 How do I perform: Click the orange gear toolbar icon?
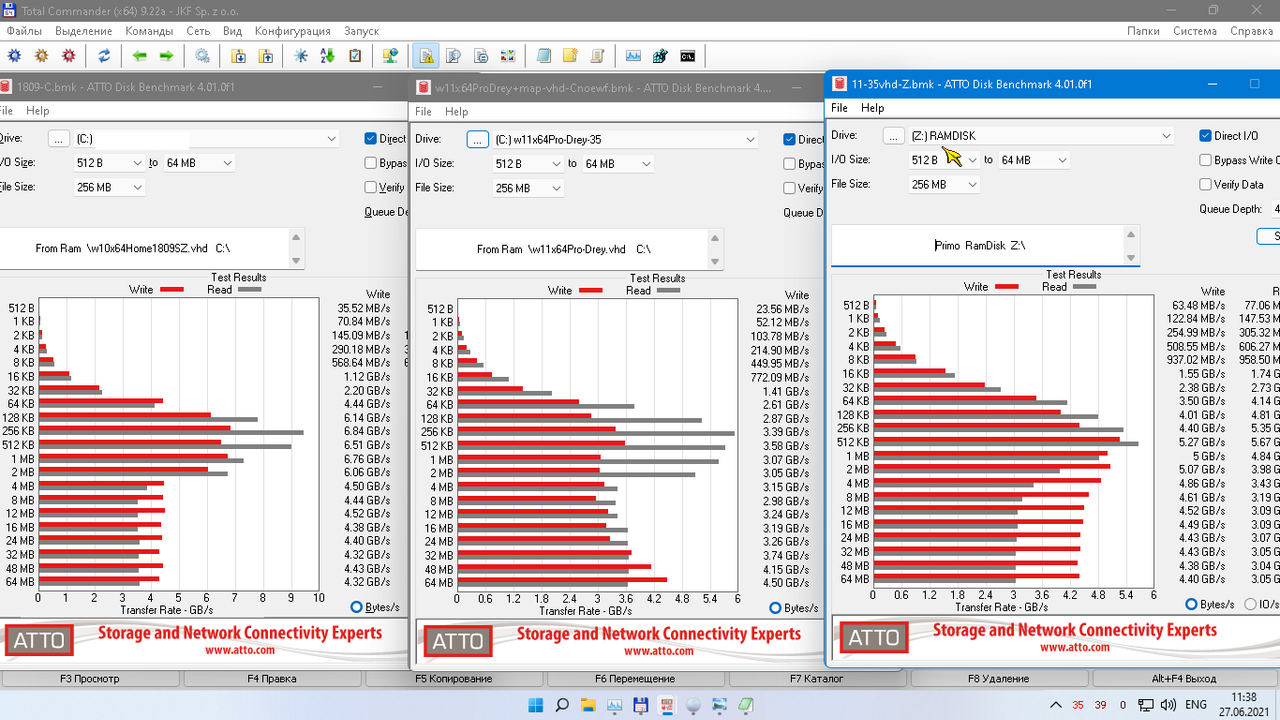[41, 56]
